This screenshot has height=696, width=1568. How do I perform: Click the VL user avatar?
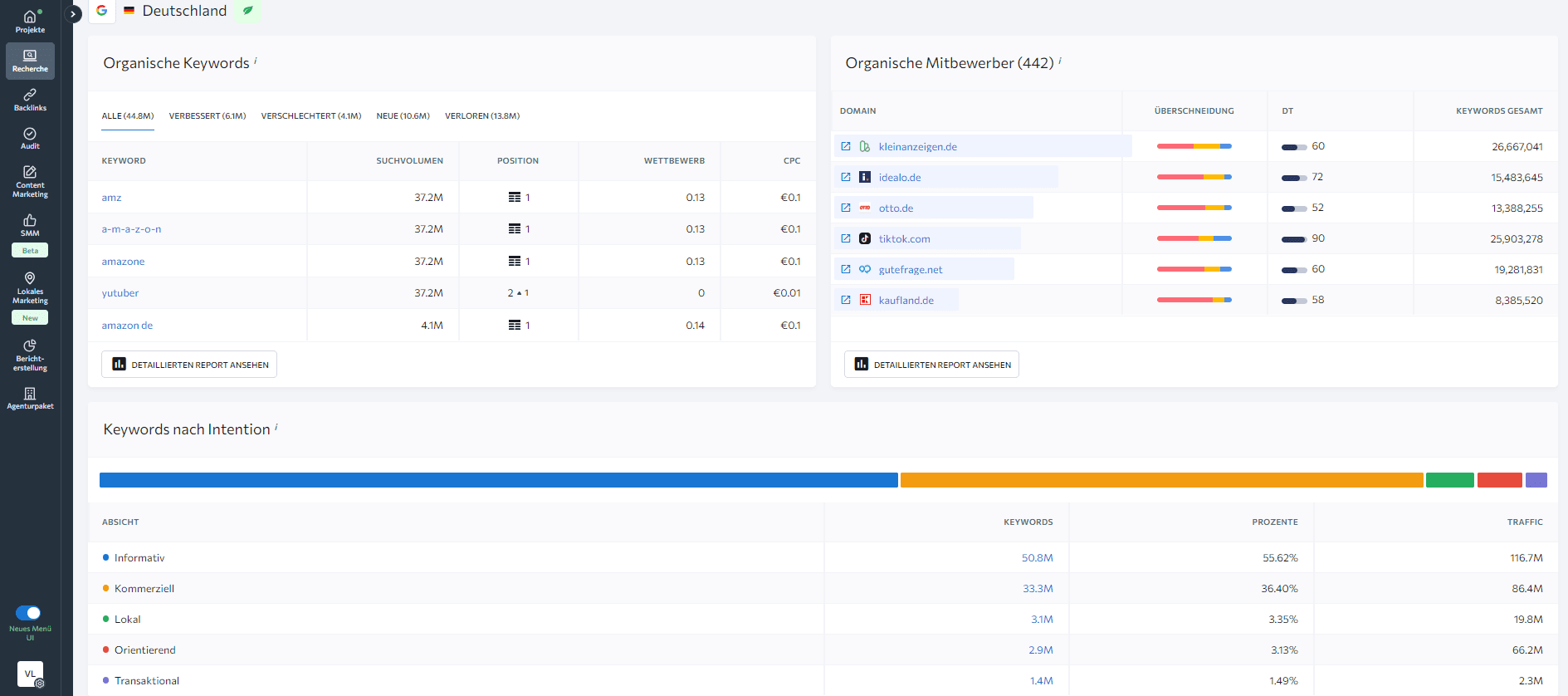coord(30,674)
